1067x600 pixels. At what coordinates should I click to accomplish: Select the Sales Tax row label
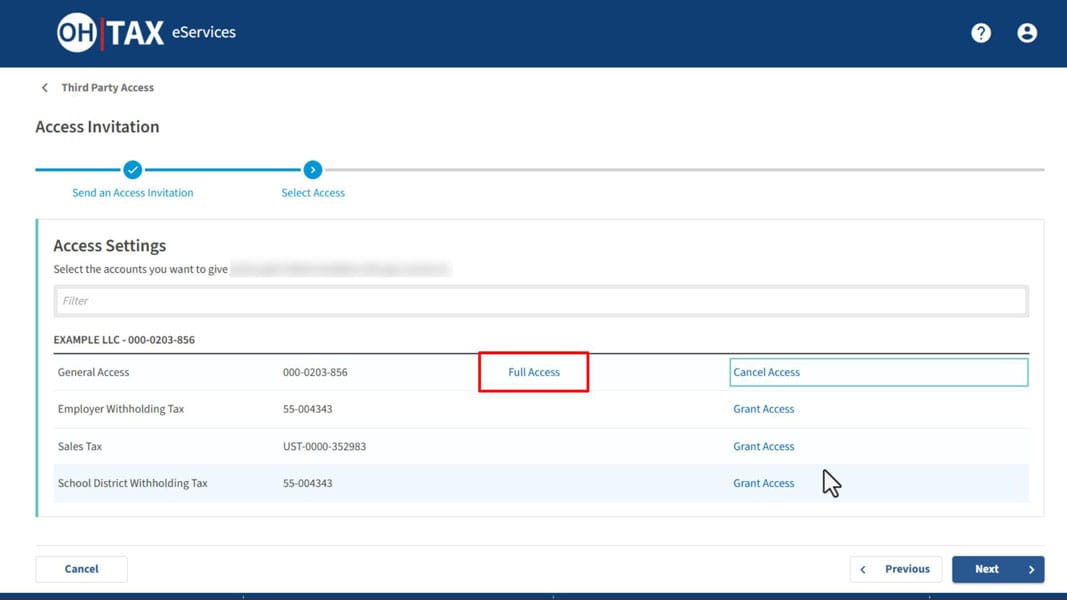click(x=80, y=446)
